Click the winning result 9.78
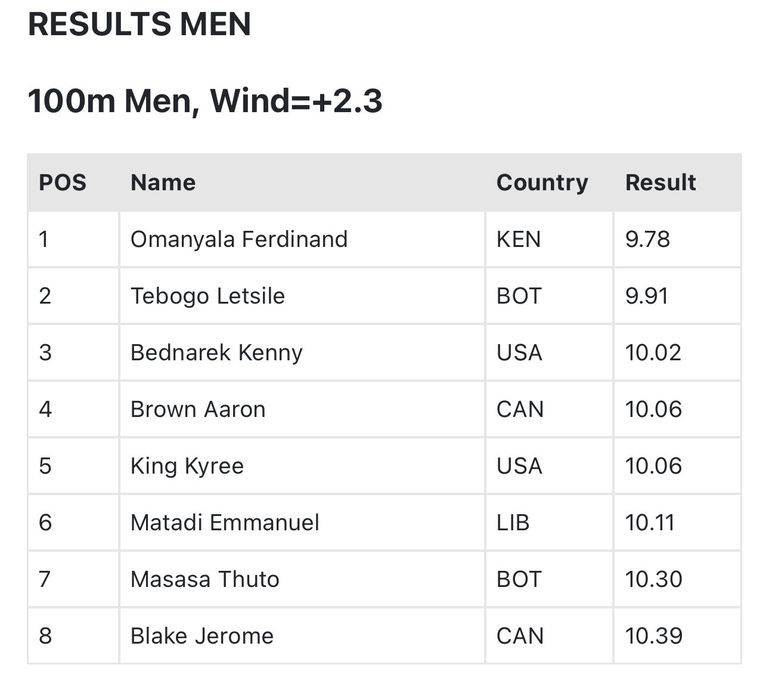769x683 pixels. click(647, 239)
